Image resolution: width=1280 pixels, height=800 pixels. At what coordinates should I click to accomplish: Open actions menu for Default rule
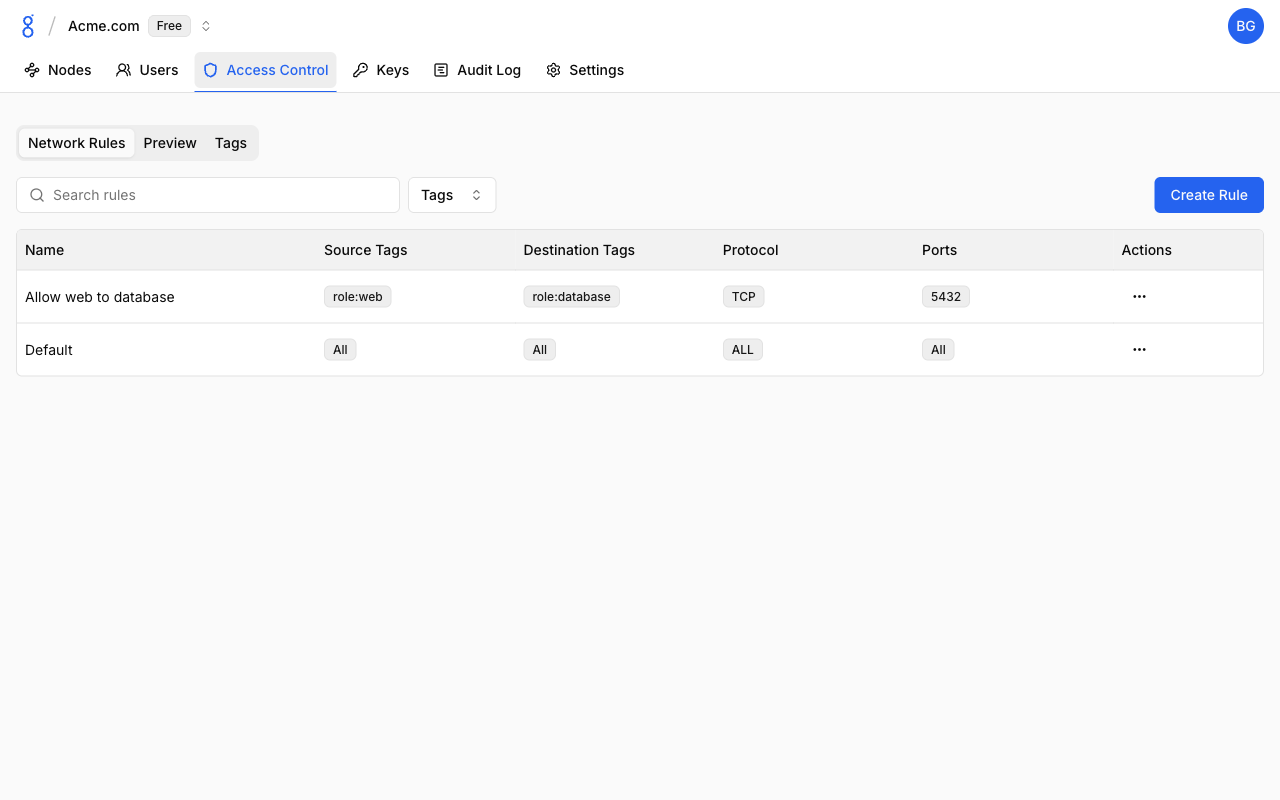pos(1139,350)
